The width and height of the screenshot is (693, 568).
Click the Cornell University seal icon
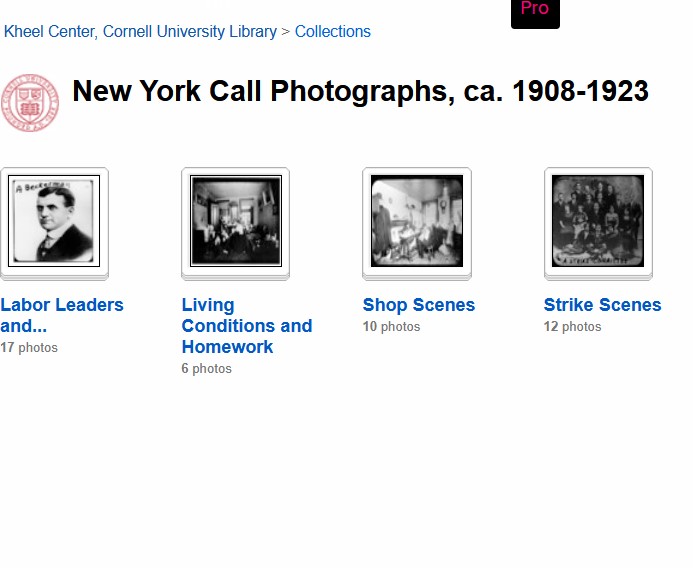[30, 103]
